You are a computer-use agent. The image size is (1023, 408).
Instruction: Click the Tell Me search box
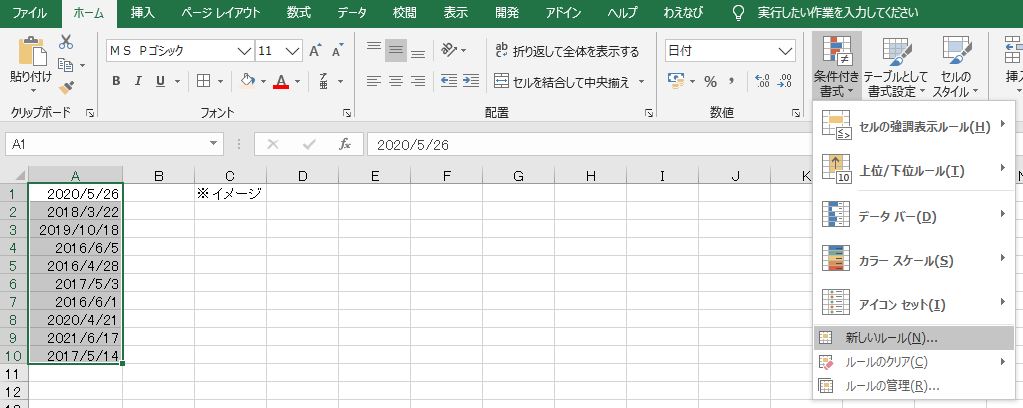(838, 13)
